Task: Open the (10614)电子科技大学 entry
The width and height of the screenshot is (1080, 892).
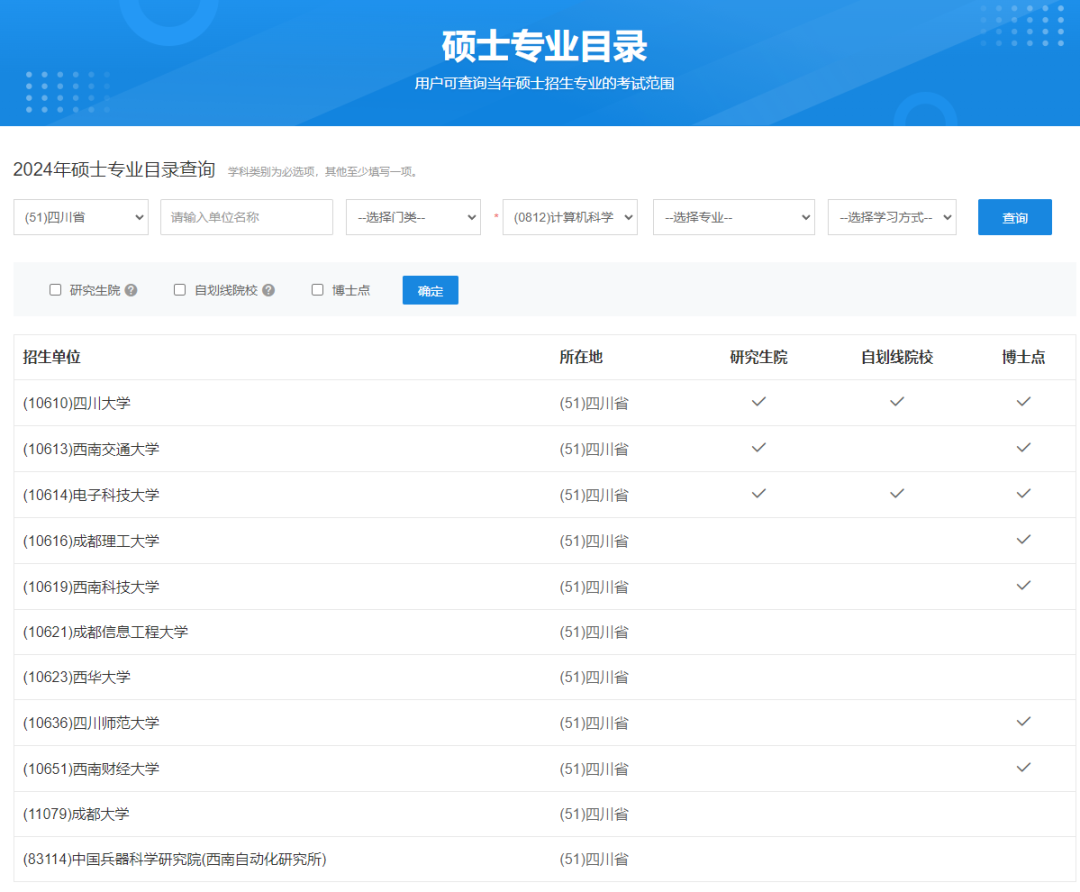Action: click(91, 495)
